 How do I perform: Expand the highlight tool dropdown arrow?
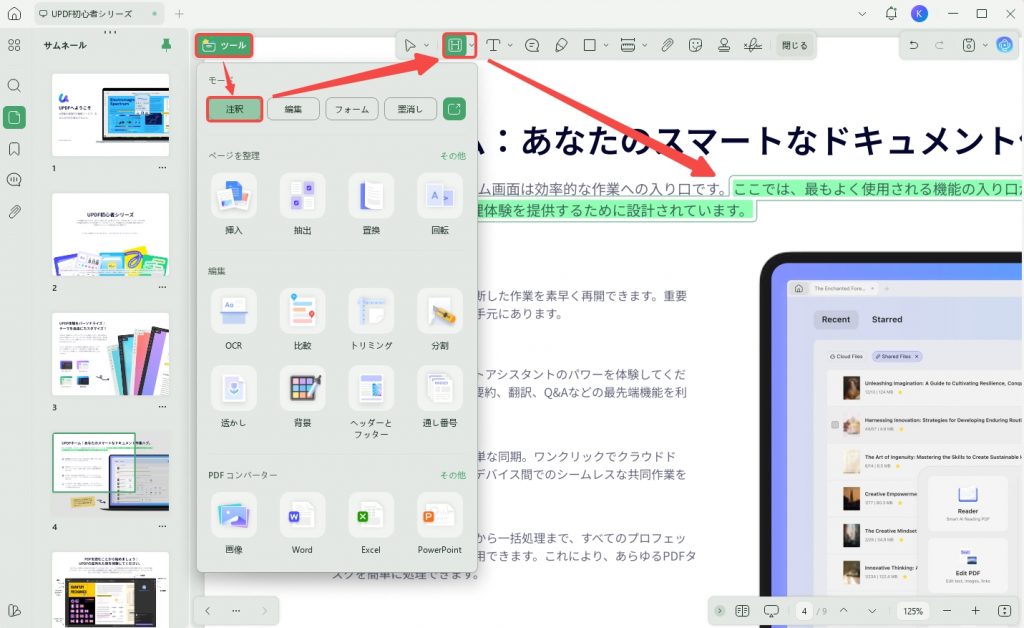click(471, 45)
